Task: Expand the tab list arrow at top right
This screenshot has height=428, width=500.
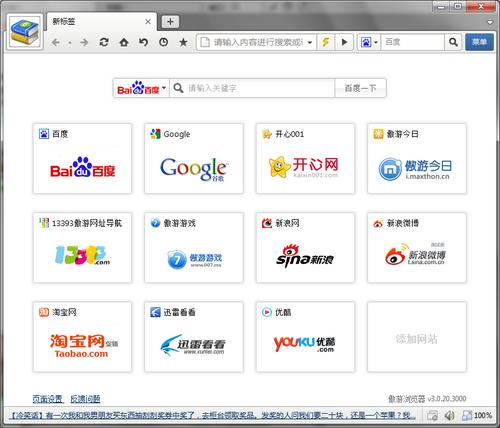Action: tap(490, 23)
